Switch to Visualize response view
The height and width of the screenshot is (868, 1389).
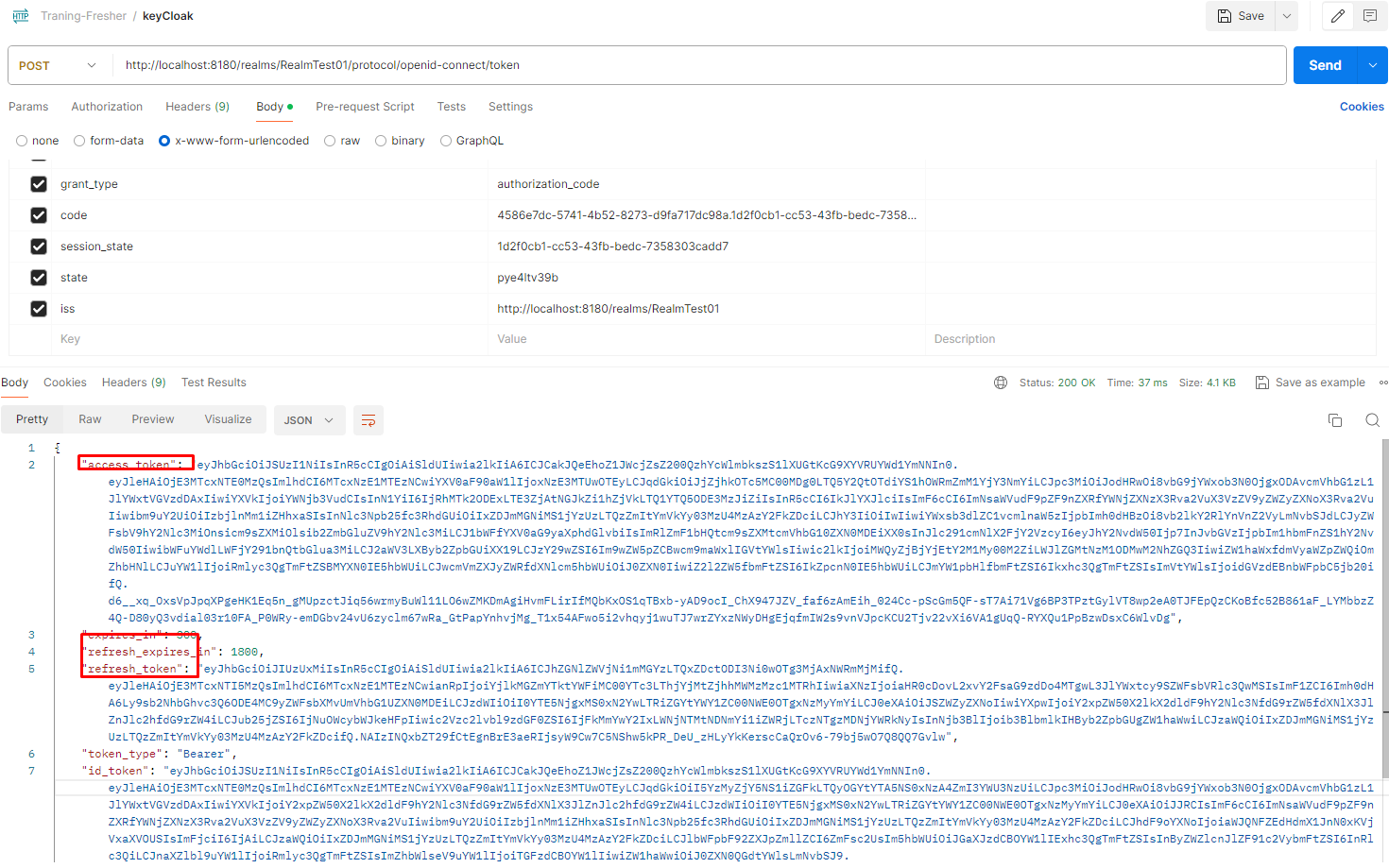(x=228, y=419)
